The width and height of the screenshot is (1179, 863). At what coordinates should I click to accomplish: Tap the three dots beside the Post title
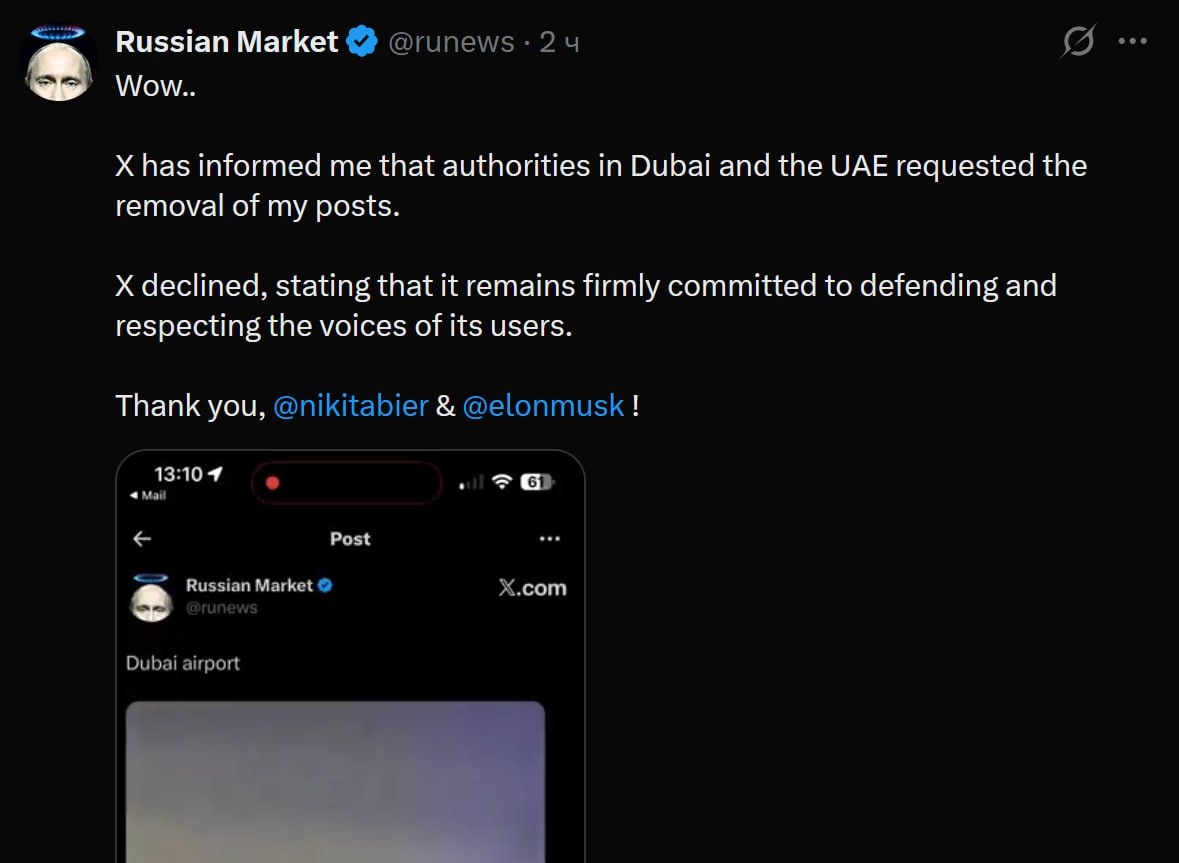tap(549, 539)
